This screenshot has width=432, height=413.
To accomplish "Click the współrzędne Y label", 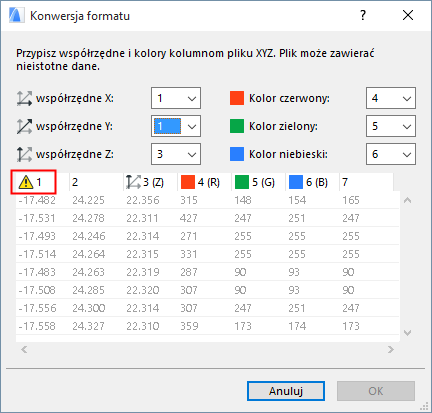I will [74, 126].
